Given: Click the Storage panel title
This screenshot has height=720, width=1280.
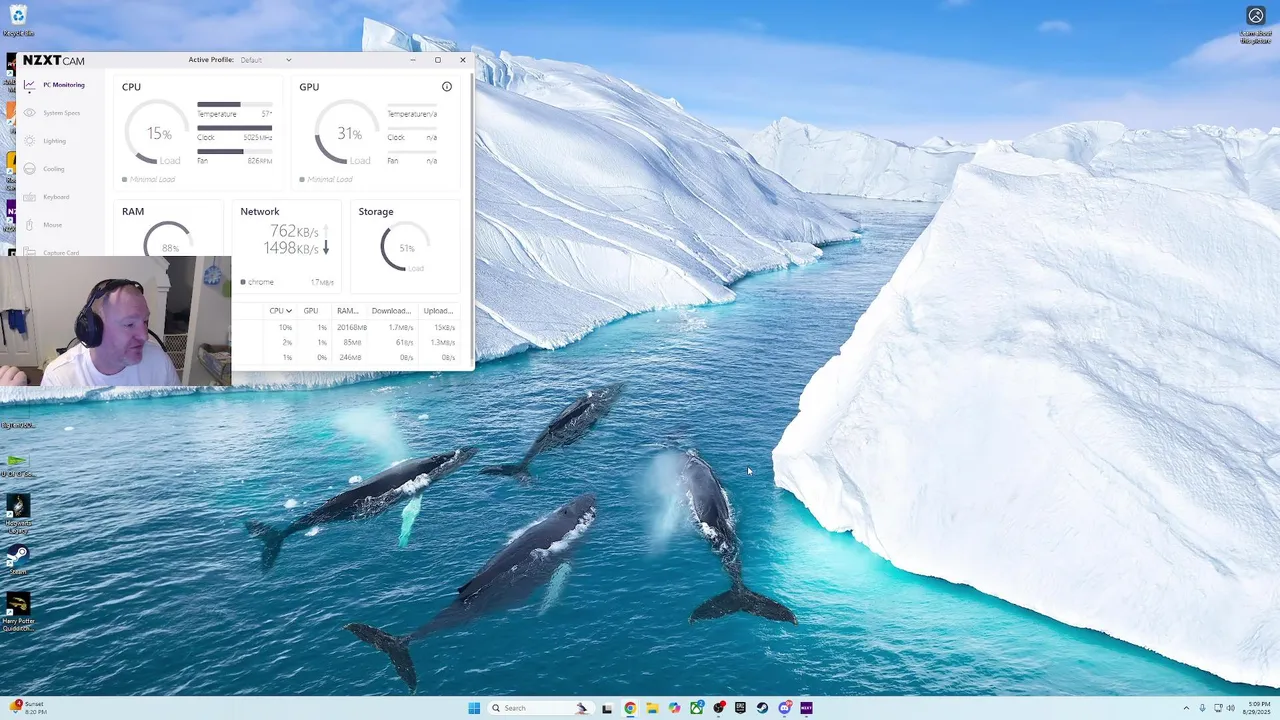Looking at the screenshot, I should coord(376,212).
